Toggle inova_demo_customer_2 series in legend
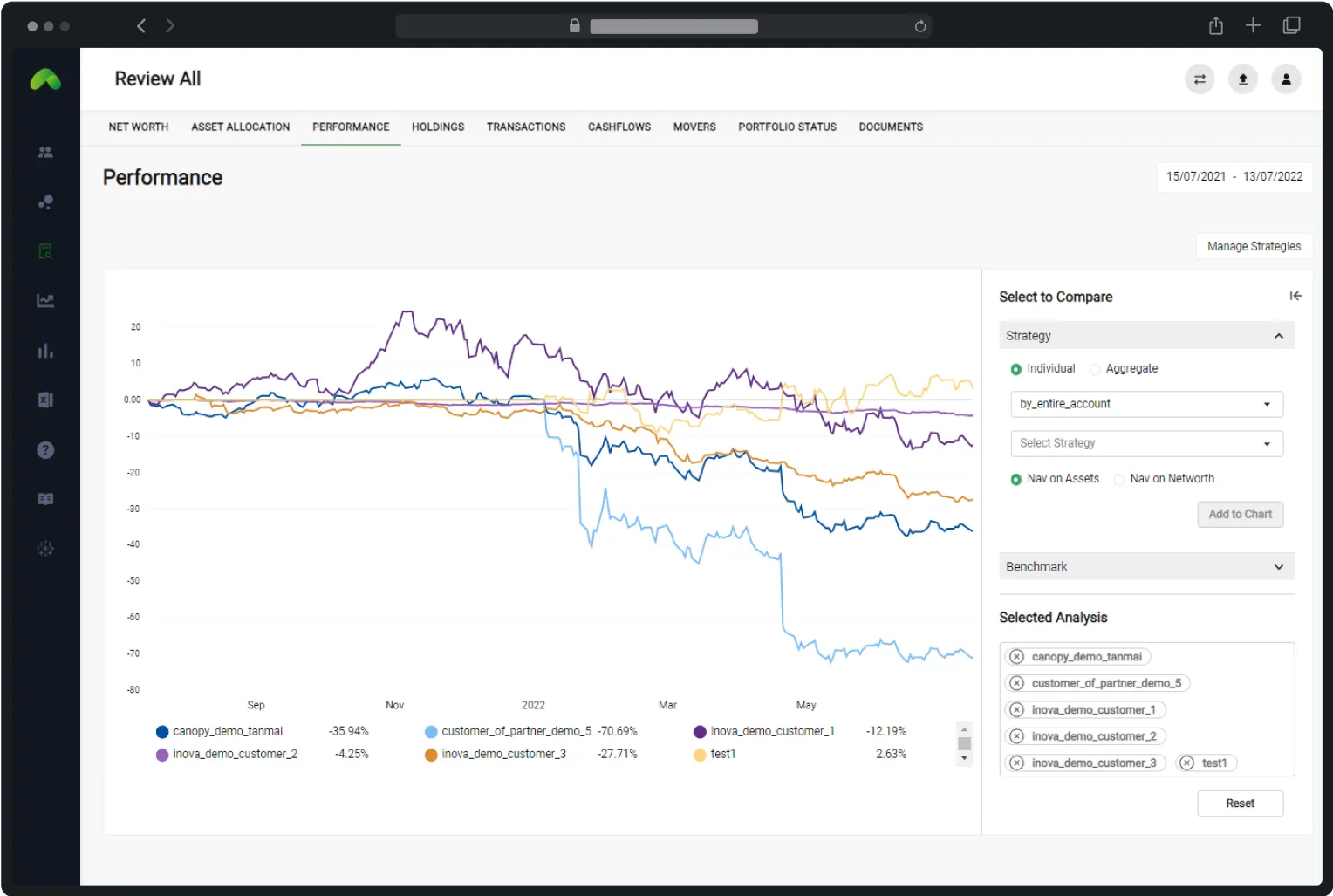 227,754
